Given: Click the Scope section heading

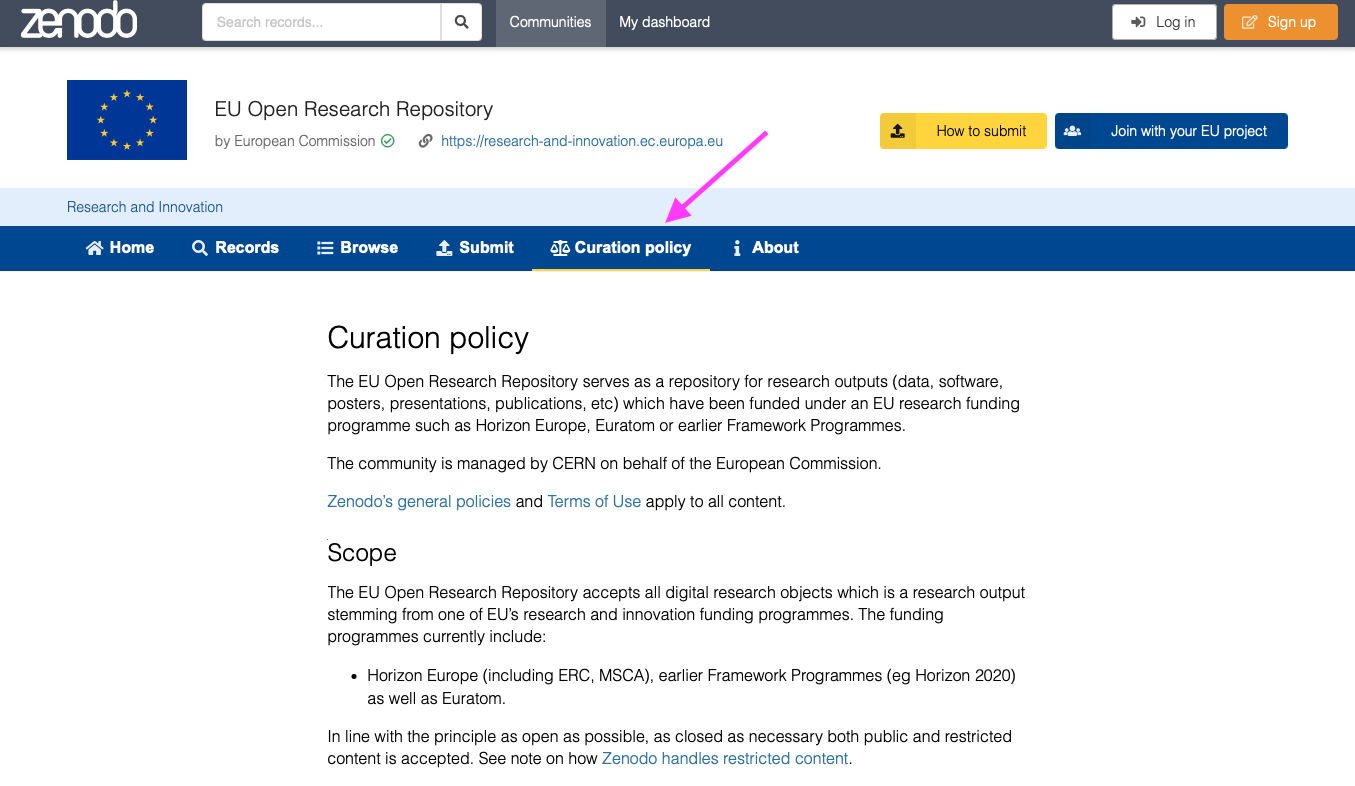Looking at the screenshot, I should point(362,553).
